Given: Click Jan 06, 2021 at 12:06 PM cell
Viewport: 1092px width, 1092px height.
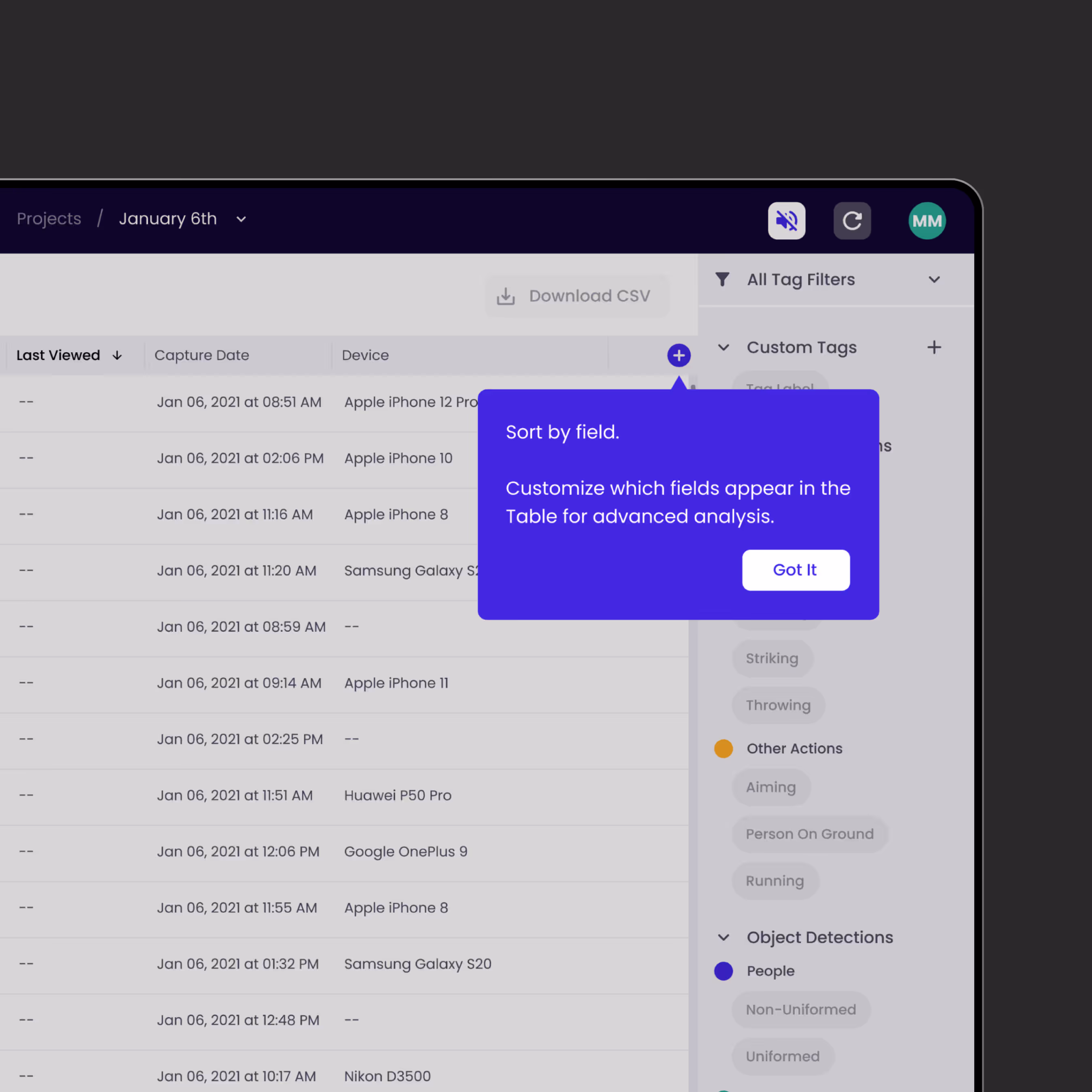Looking at the screenshot, I should (x=238, y=852).
